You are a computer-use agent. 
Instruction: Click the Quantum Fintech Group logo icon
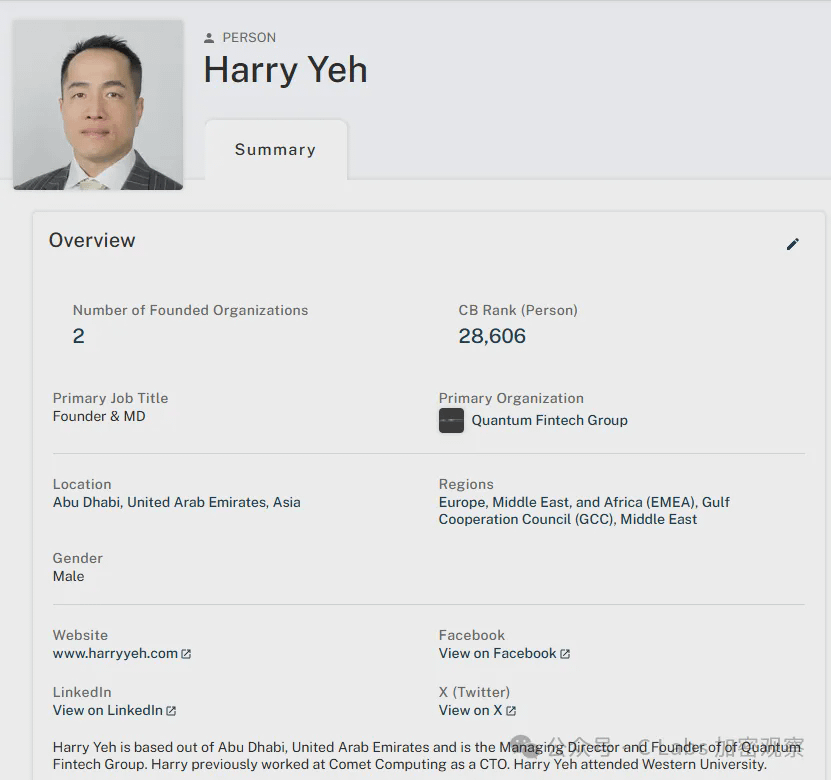pos(451,420)
